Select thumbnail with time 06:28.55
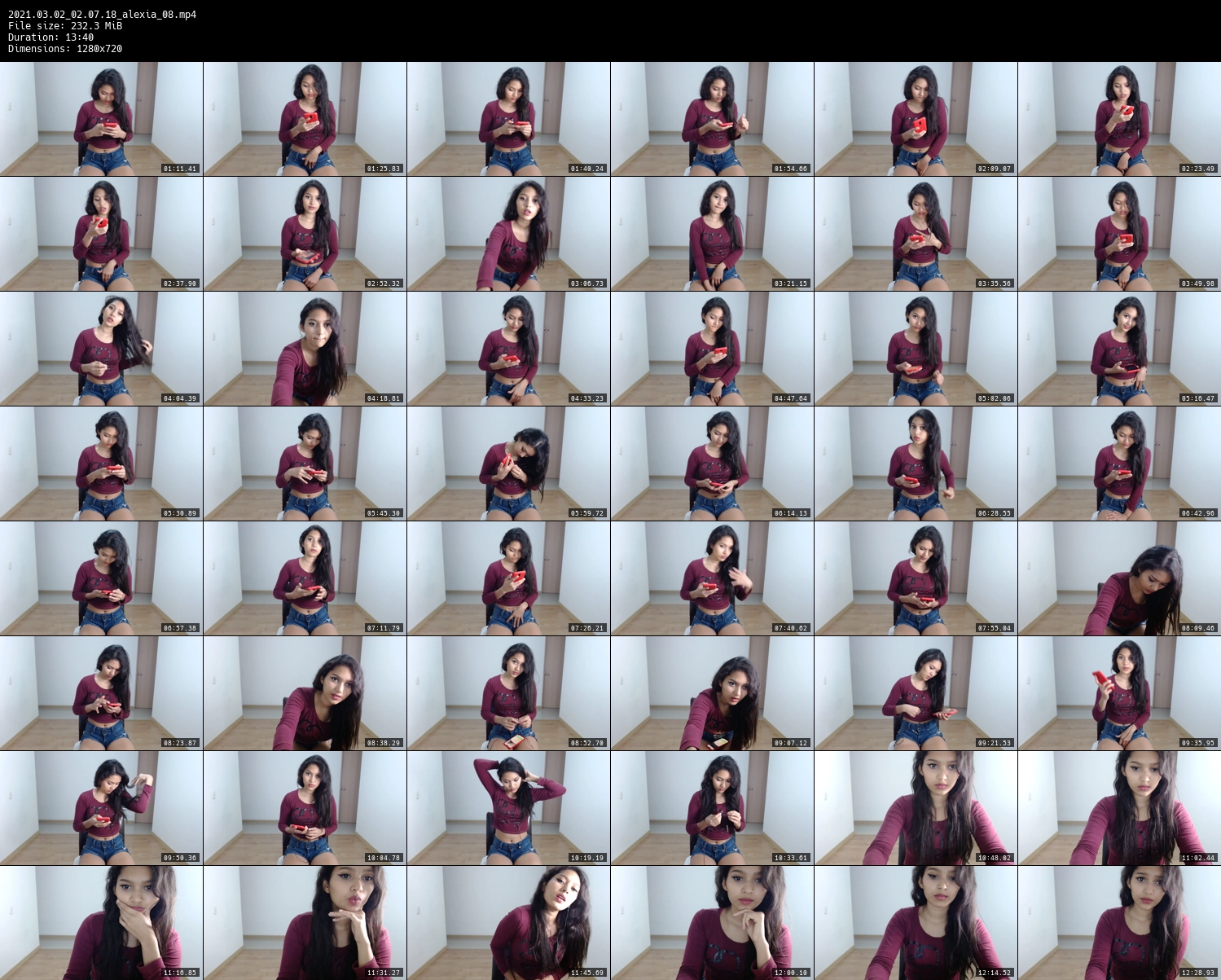This screenshot has width=1221, height=980. pos(916,464)
